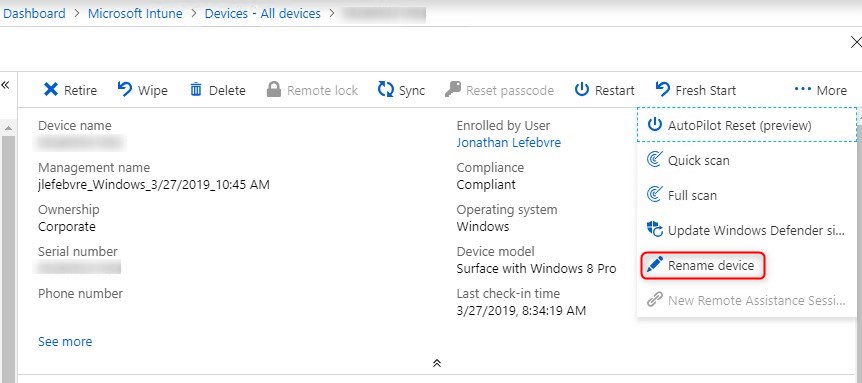Choose New Remote Assistance Session entry

747,301
